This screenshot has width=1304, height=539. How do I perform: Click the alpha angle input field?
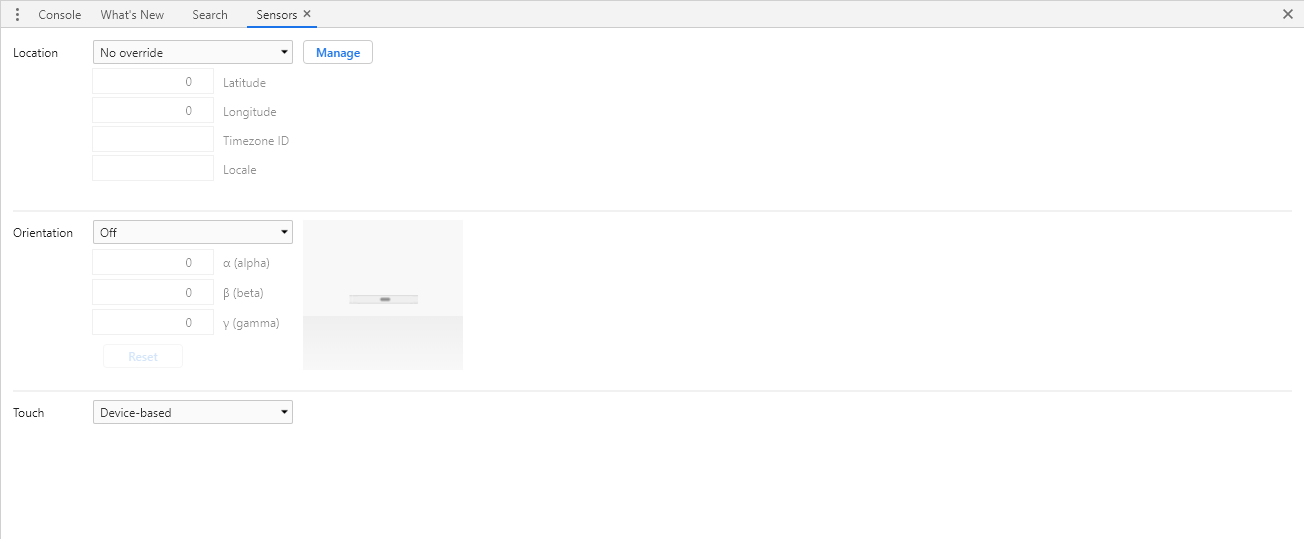pyautogui.click(x=153, y=263)
